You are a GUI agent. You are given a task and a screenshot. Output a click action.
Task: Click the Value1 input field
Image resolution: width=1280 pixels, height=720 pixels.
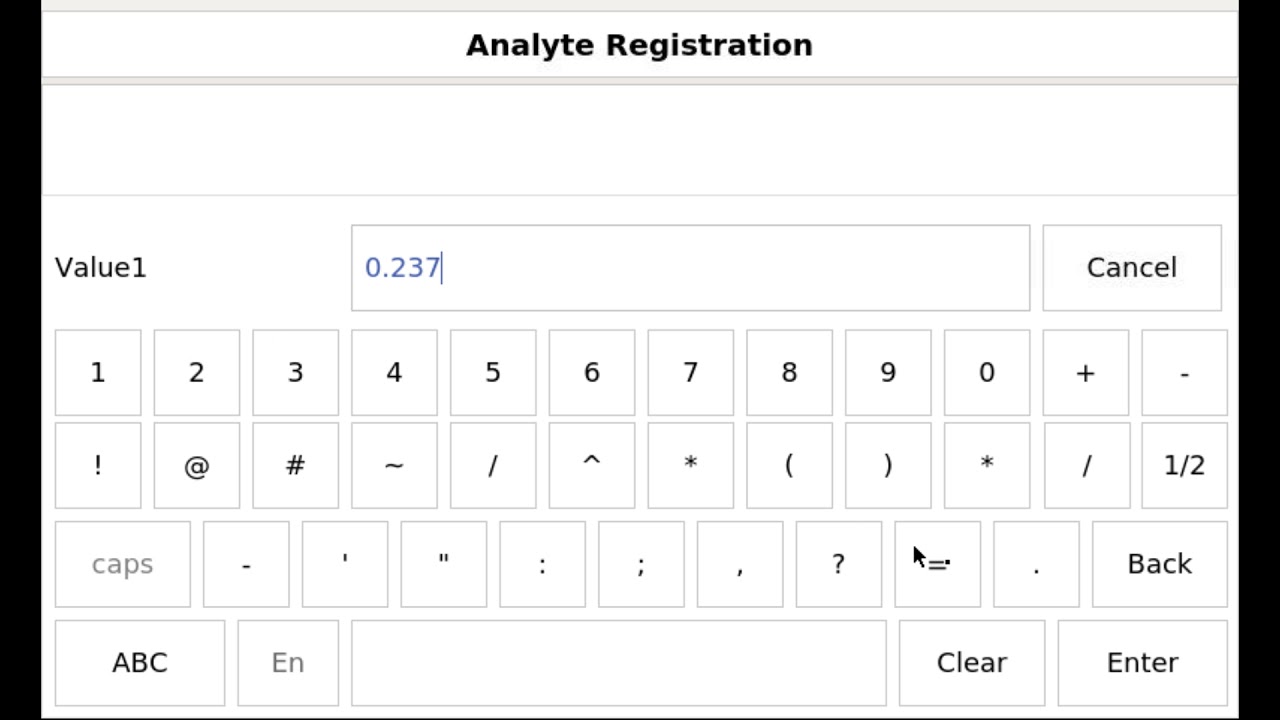[x=690, y=268]
